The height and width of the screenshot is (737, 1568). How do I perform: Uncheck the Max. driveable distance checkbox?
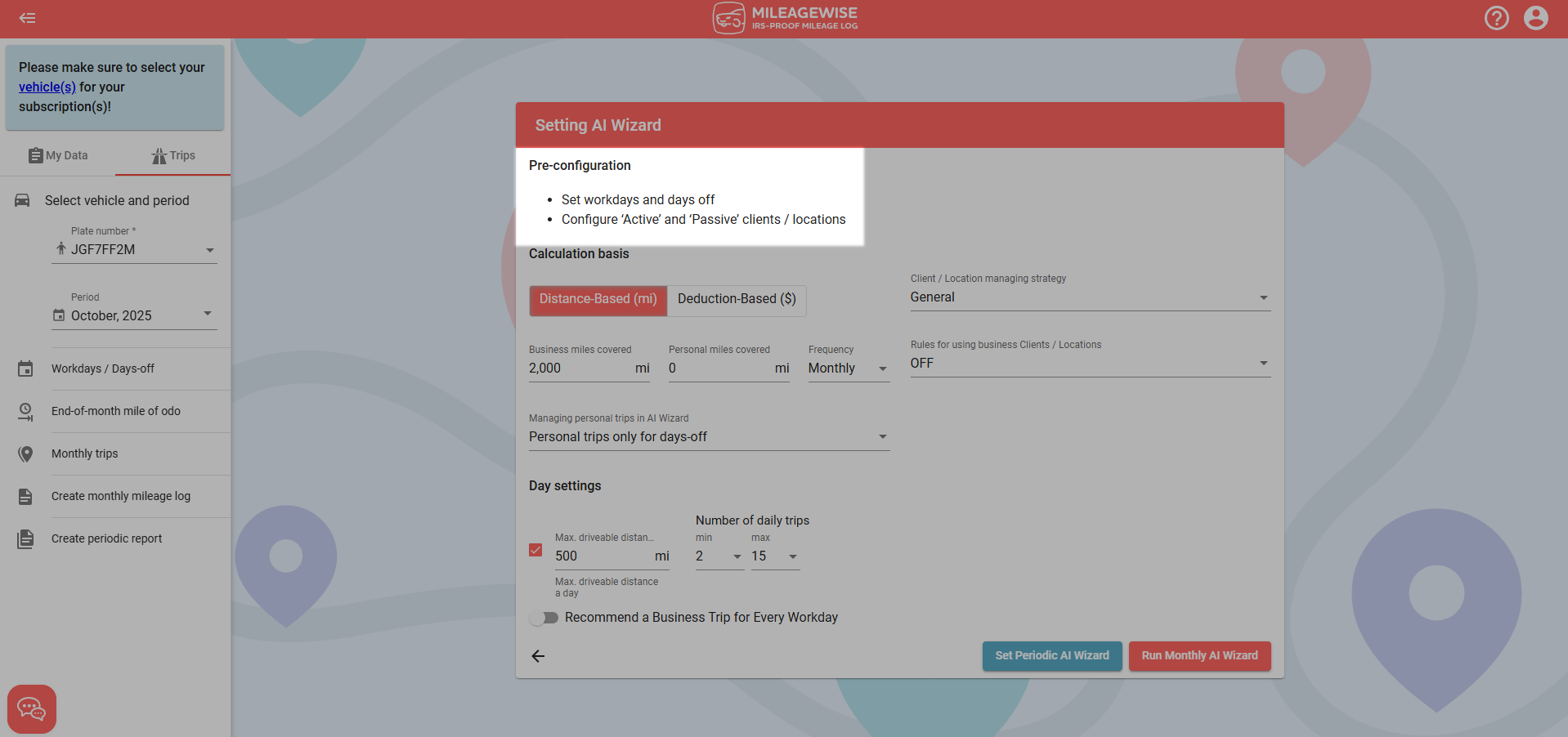(x=535, y=550)
